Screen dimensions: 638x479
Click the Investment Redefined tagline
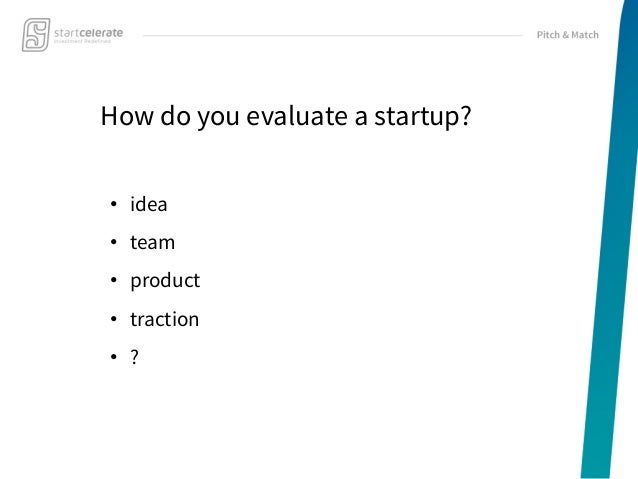[x=82, y=41]
